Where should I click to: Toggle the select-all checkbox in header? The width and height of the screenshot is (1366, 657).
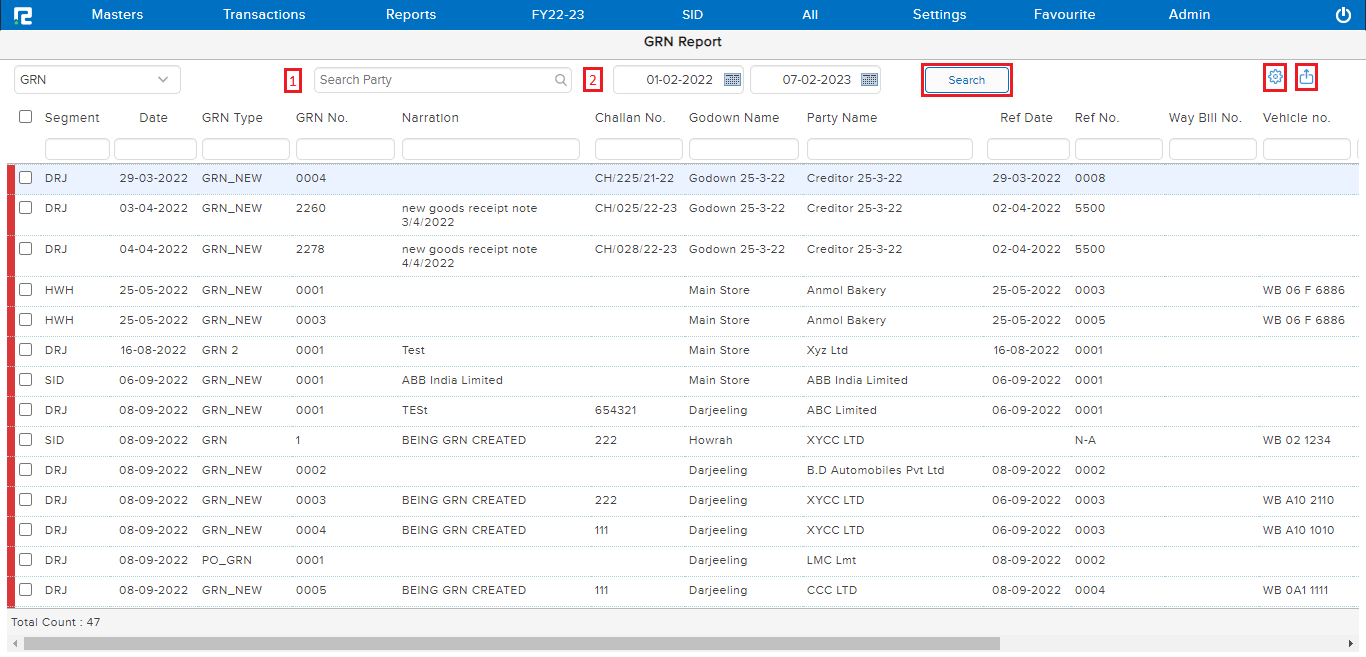point(26,117)
